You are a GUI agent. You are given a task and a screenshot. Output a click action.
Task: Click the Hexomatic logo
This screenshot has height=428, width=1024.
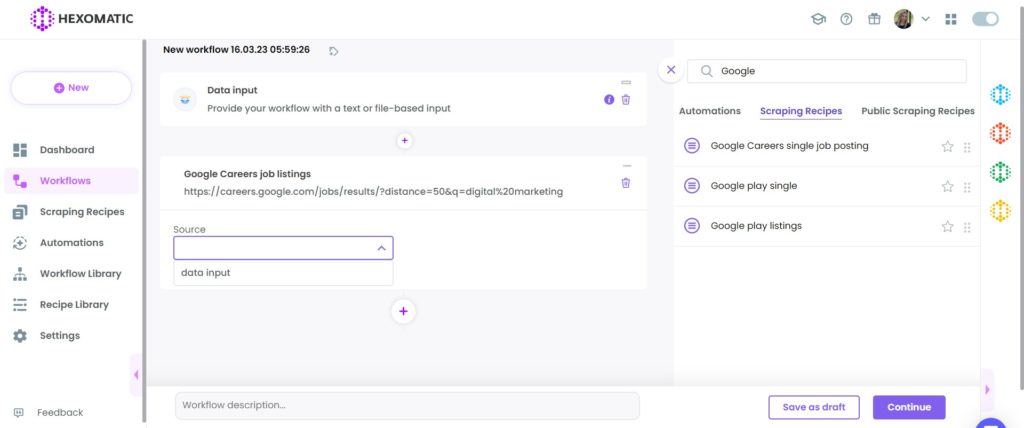tap(82, 18)
